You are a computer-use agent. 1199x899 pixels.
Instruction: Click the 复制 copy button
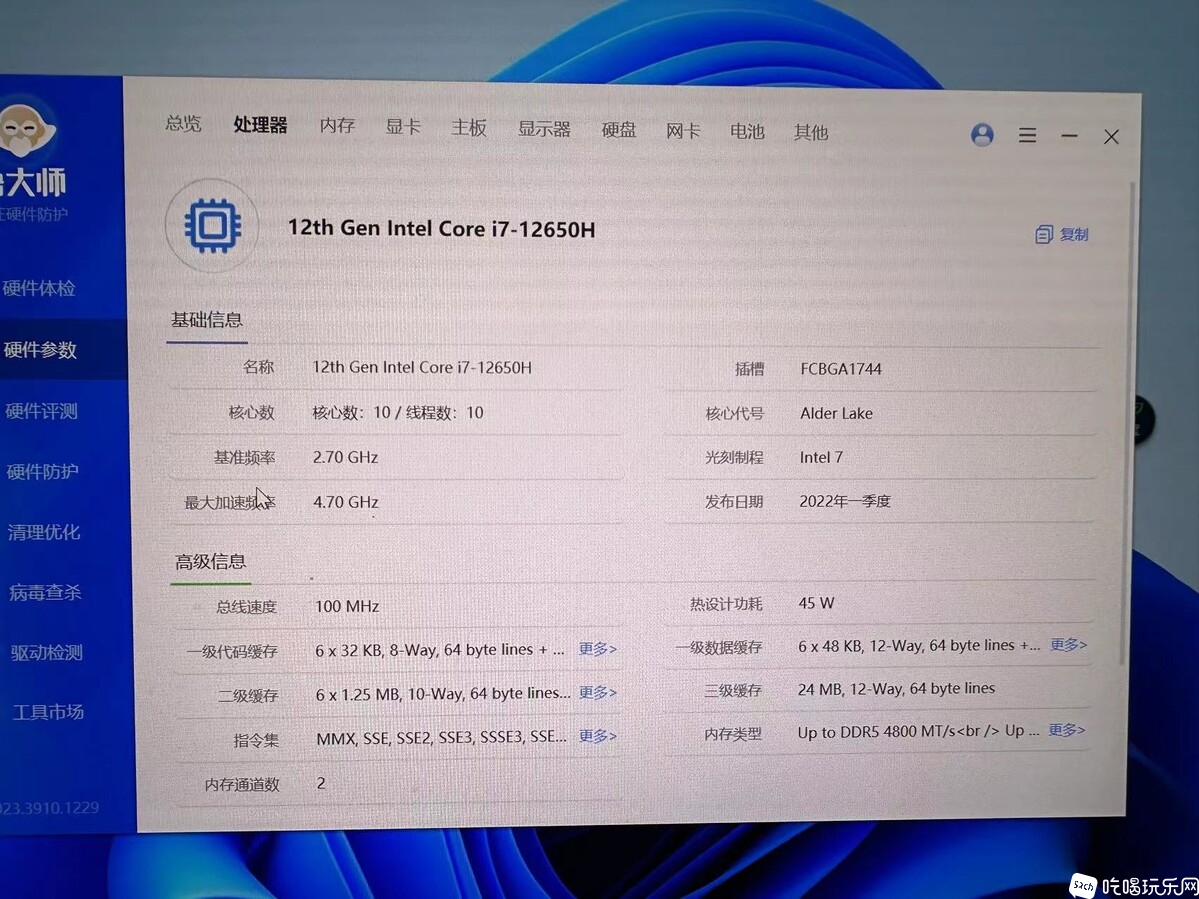[x=1061, y=235]
